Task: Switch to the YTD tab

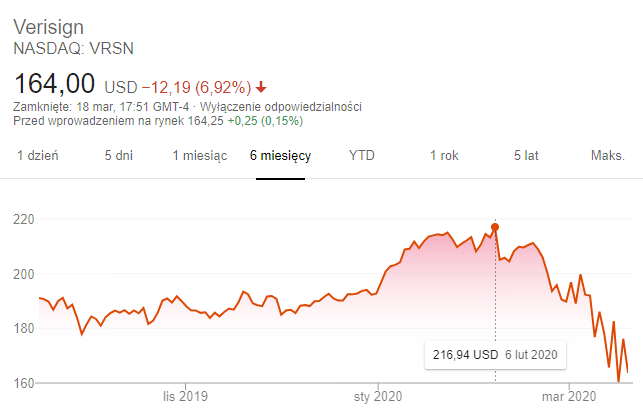Action: click(x=361, y=156)
